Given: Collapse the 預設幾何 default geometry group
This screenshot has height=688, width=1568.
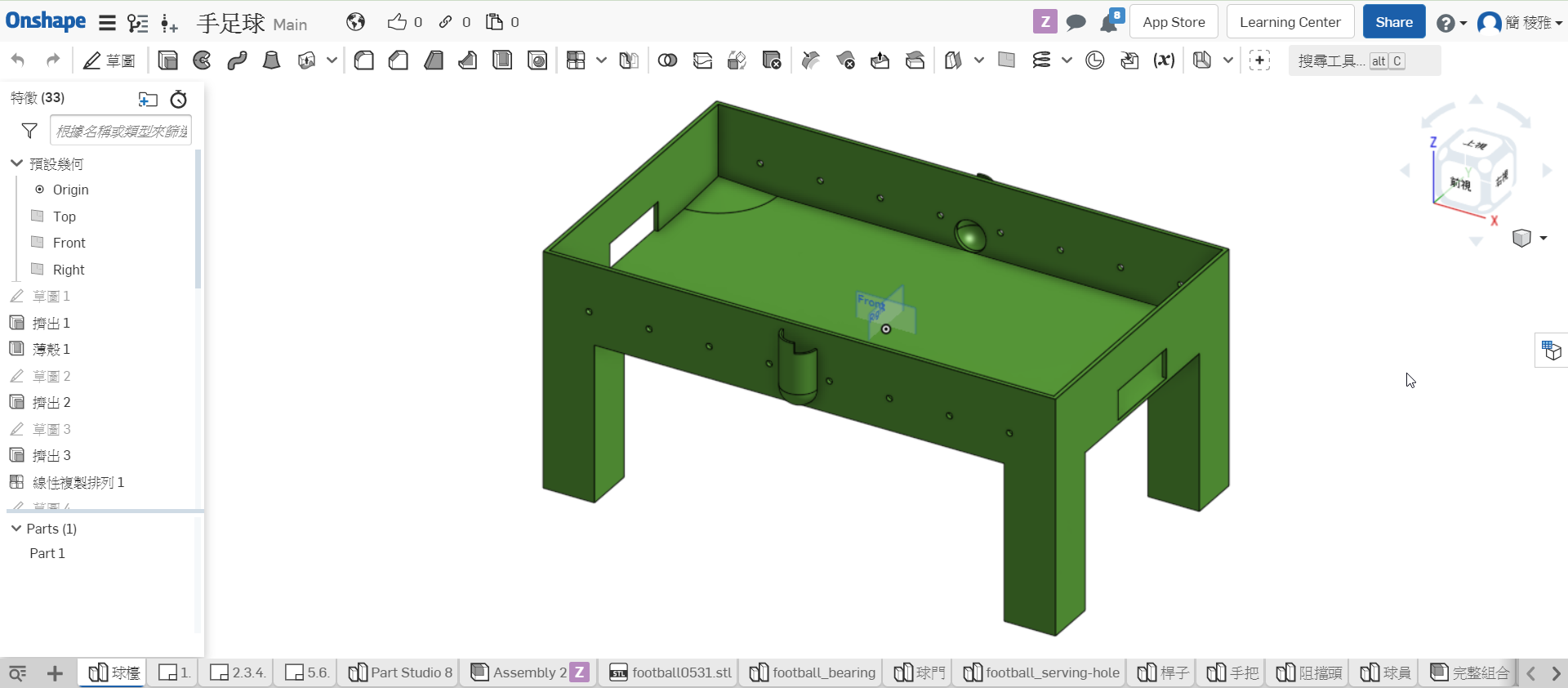Looking at the screenshot, I should (x=16, y=163).
